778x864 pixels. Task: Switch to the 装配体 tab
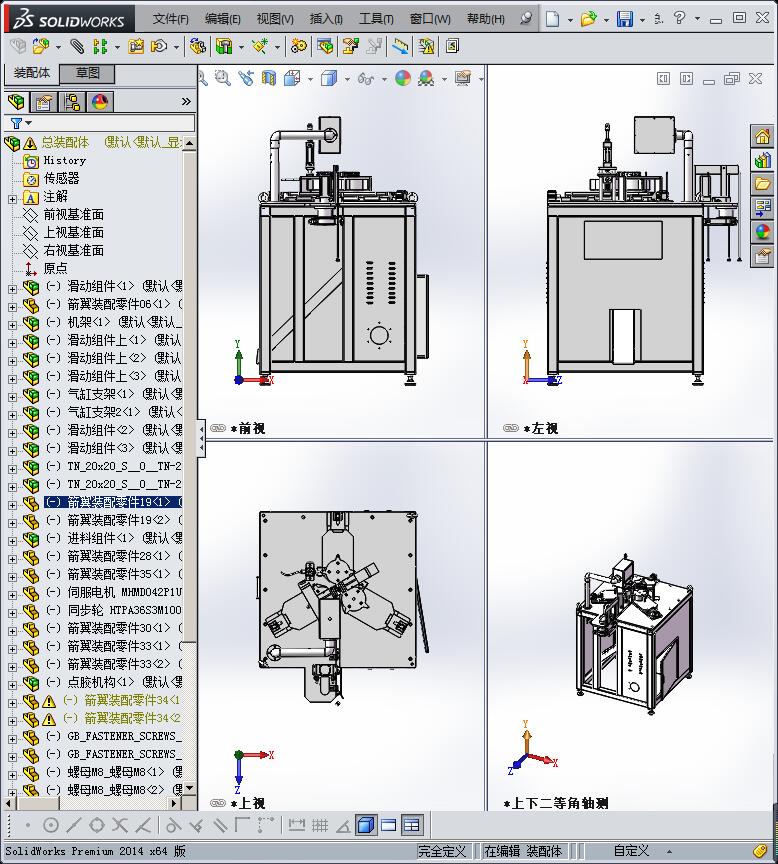click(31, 73)
